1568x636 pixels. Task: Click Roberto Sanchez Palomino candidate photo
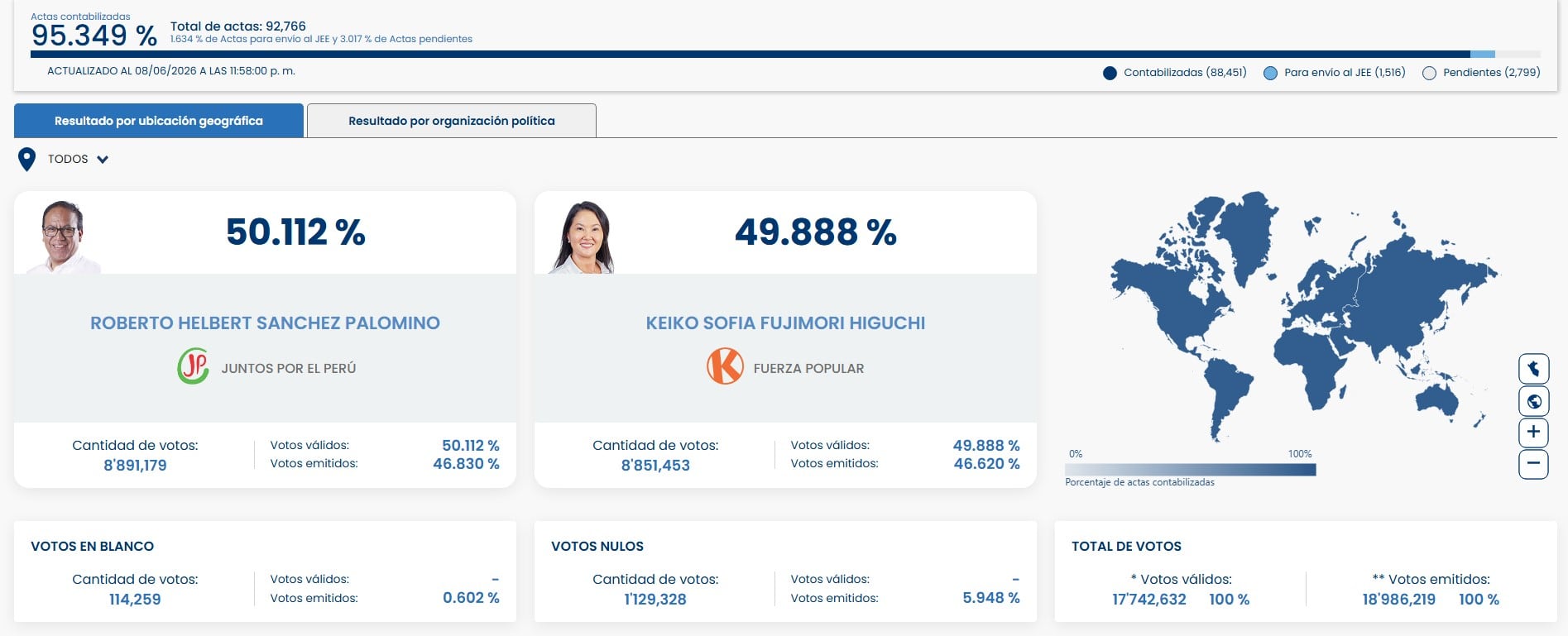click(x=63, y=237)
